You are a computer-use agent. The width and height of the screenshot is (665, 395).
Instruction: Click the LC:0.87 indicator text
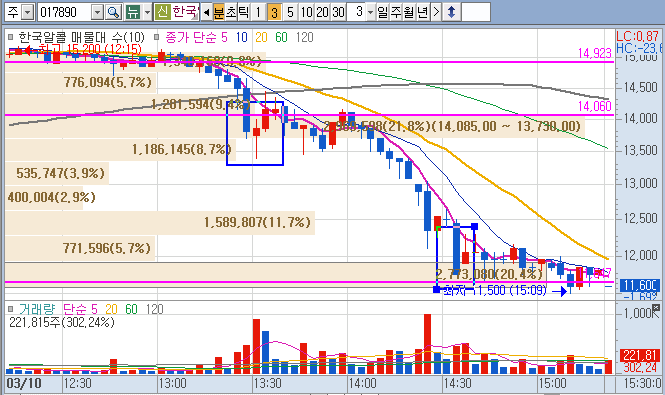638,36
